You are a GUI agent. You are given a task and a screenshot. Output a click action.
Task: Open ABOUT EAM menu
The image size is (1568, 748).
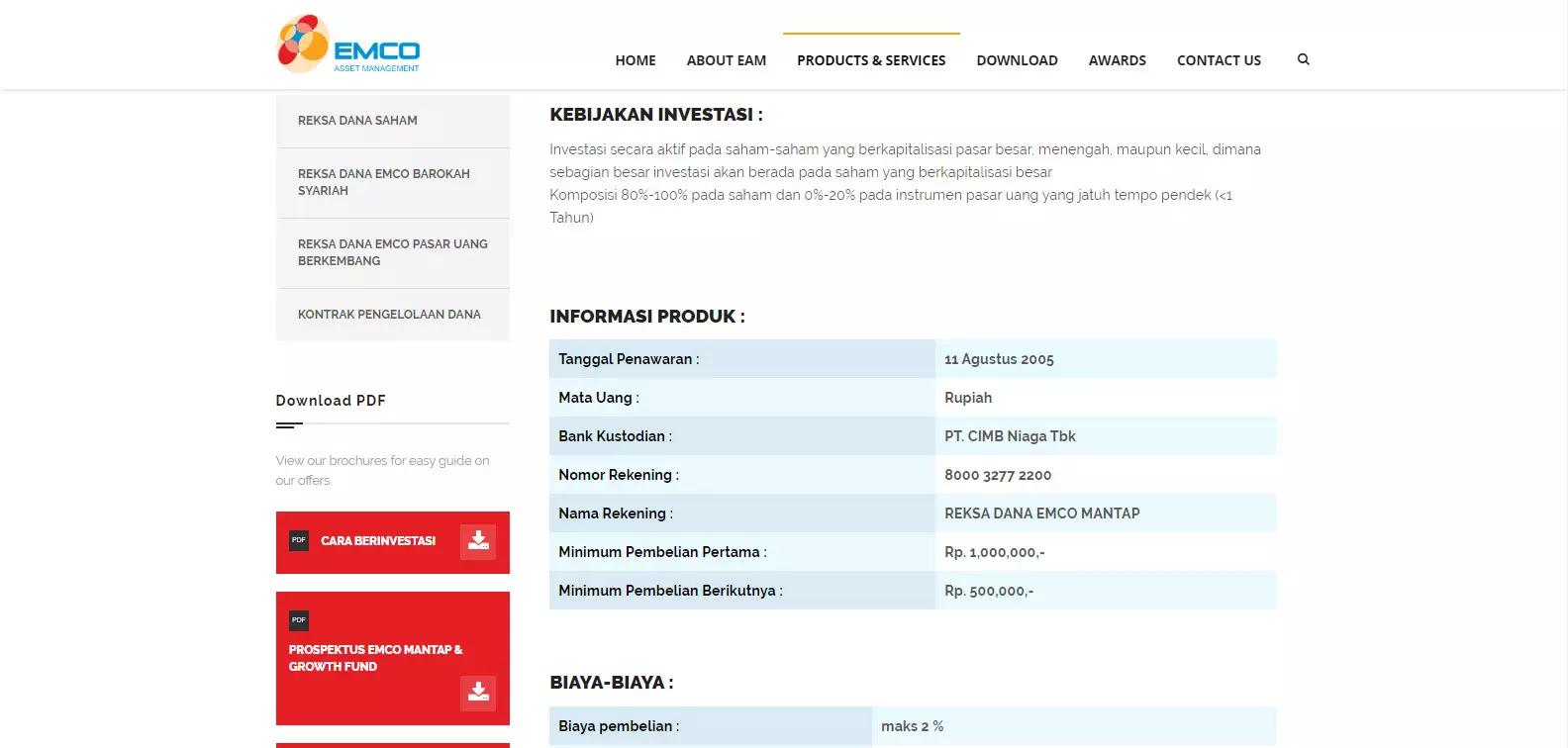point(727,60)
